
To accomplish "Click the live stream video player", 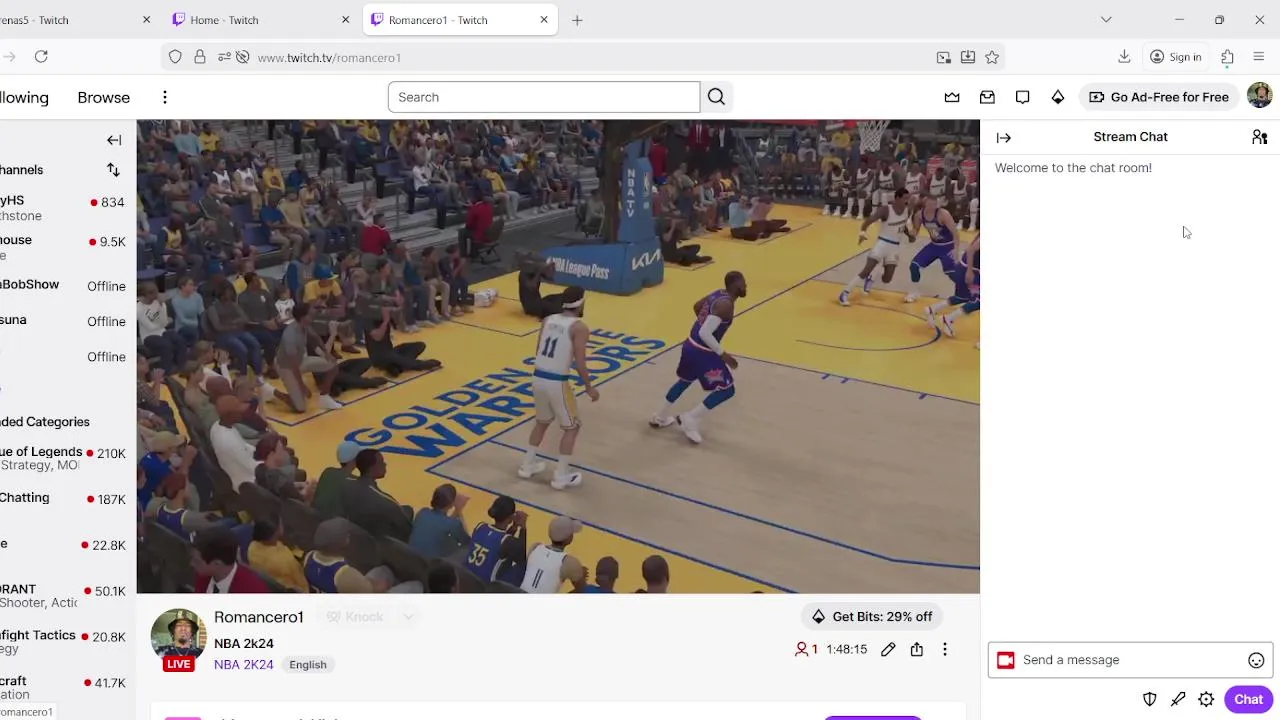I will pos(558,357).
